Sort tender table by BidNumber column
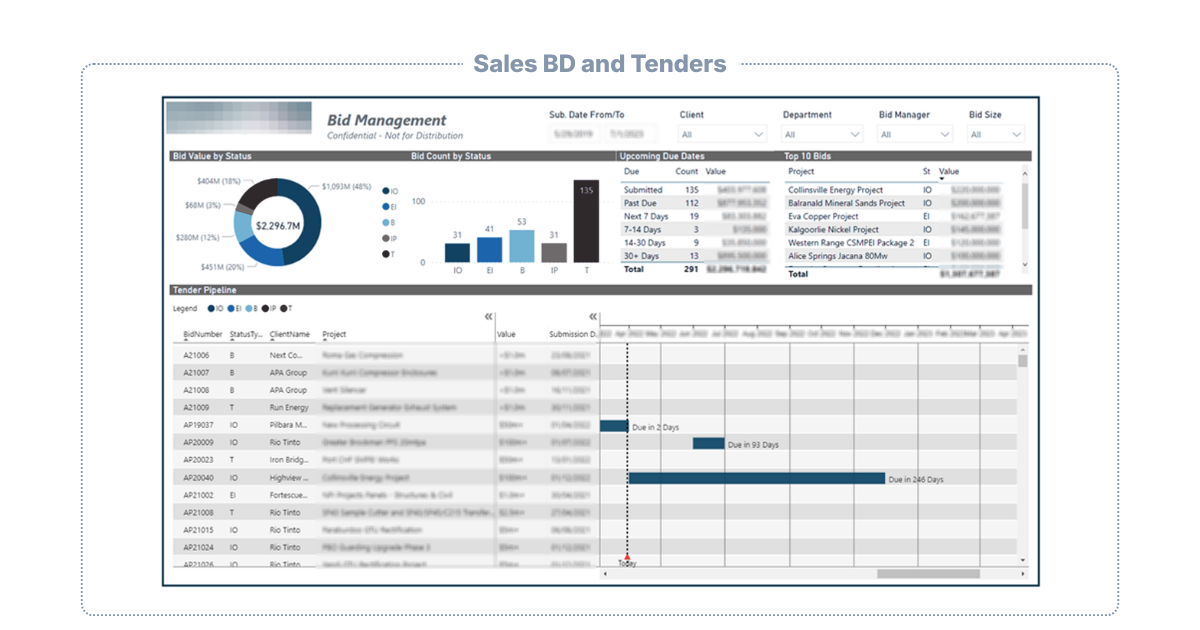The width and height of the screenshot is (1200, 630). pyautogui.click(x=203, y=334)
